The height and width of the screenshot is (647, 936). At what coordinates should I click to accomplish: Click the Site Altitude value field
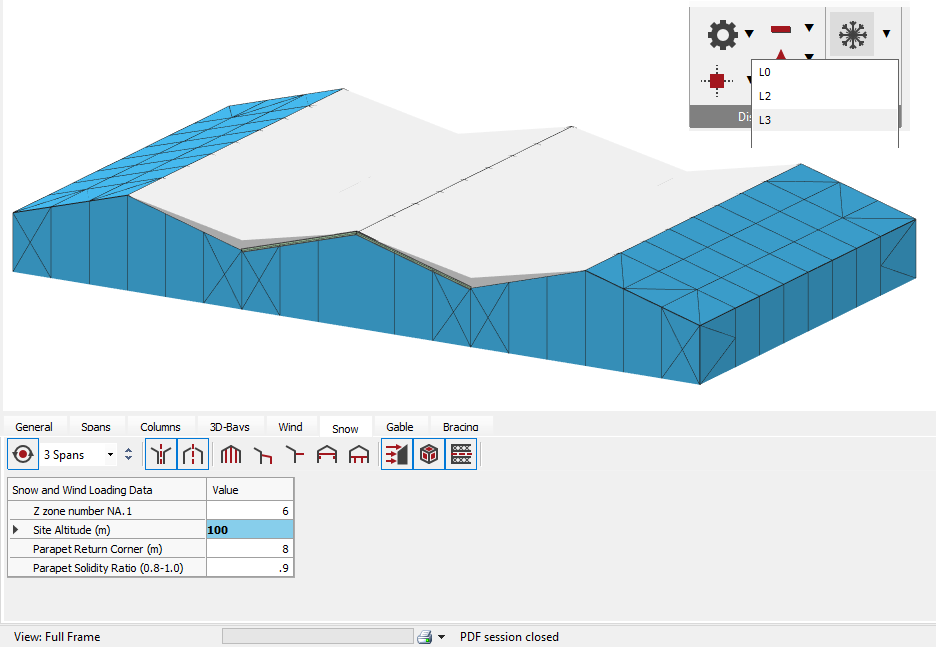(250, 529)
